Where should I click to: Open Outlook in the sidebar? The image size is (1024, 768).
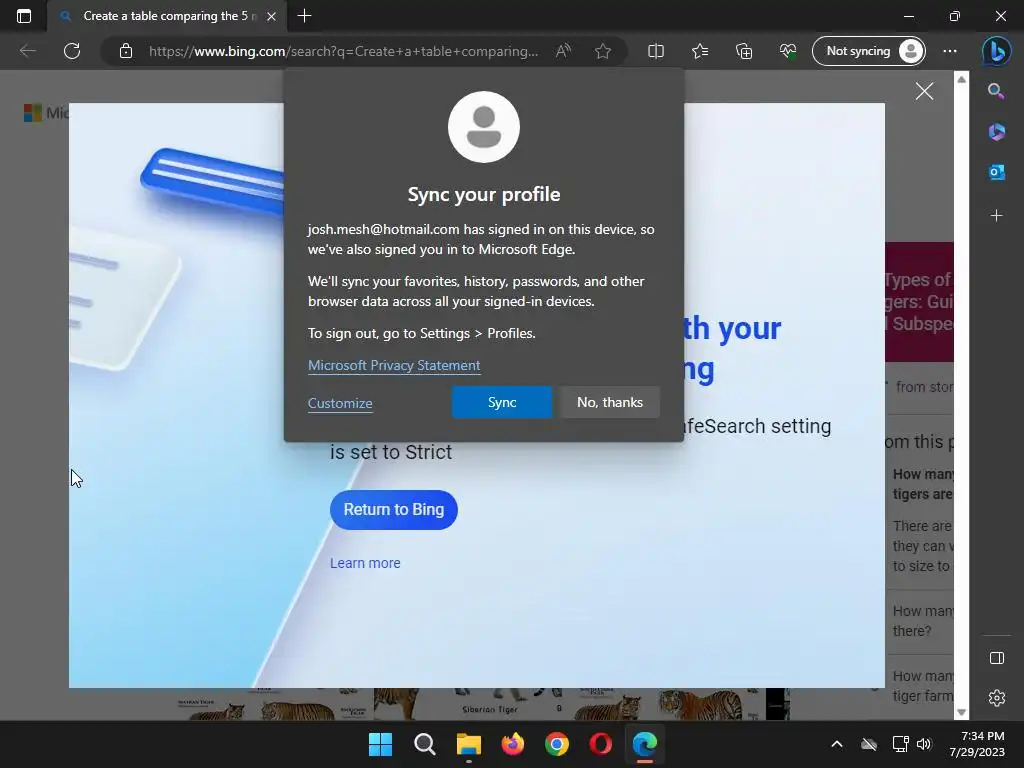997,172
